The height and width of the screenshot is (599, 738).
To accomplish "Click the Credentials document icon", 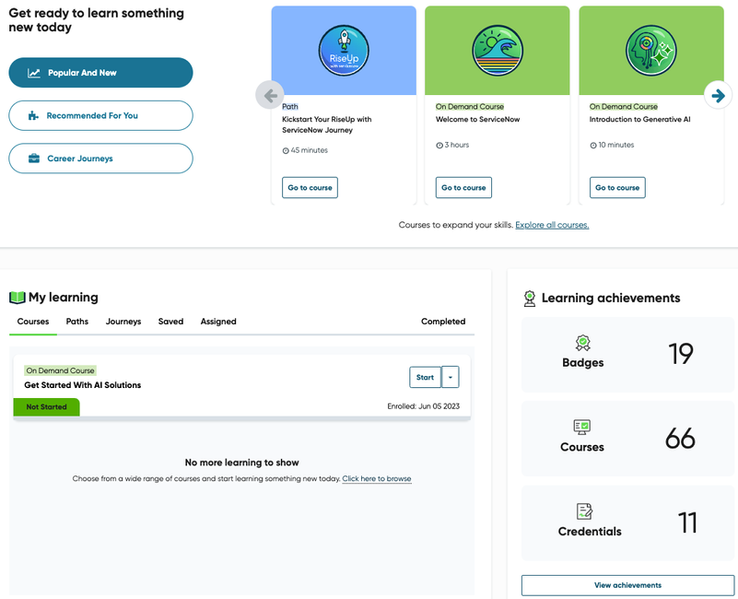I will click(584, 511).
